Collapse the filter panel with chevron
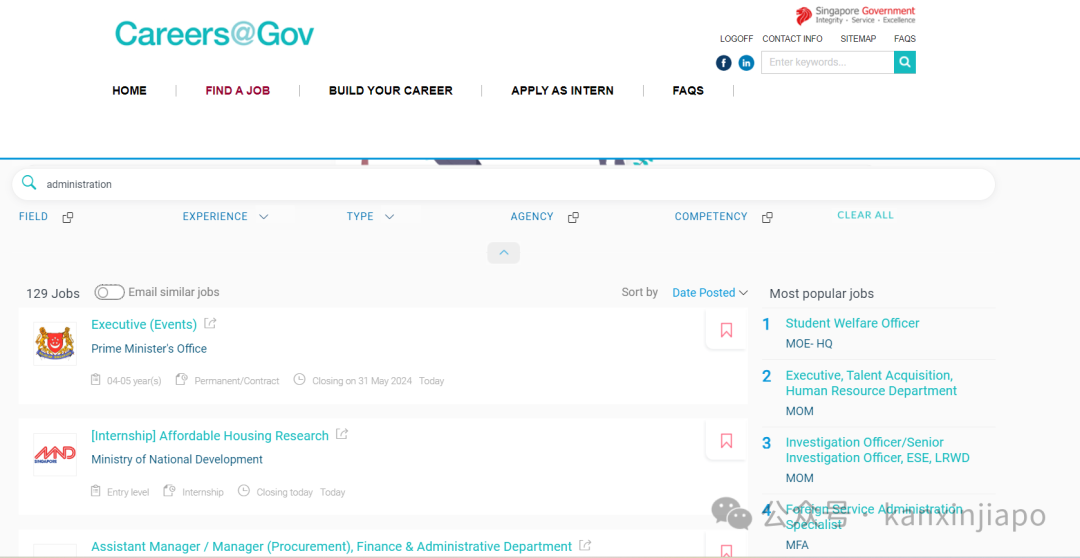 point(503,253)
